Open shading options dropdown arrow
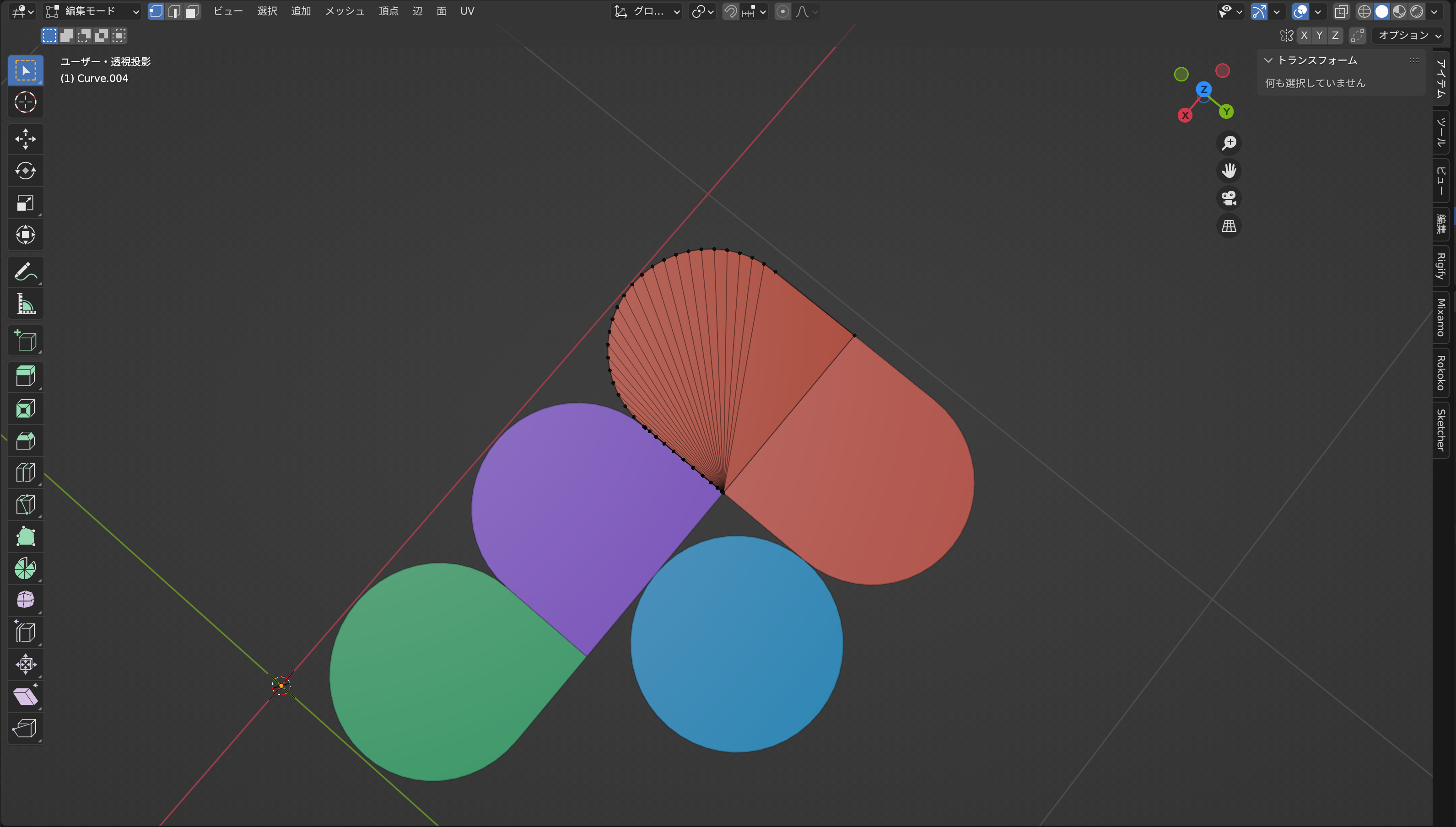 (x=1434, y=11)
